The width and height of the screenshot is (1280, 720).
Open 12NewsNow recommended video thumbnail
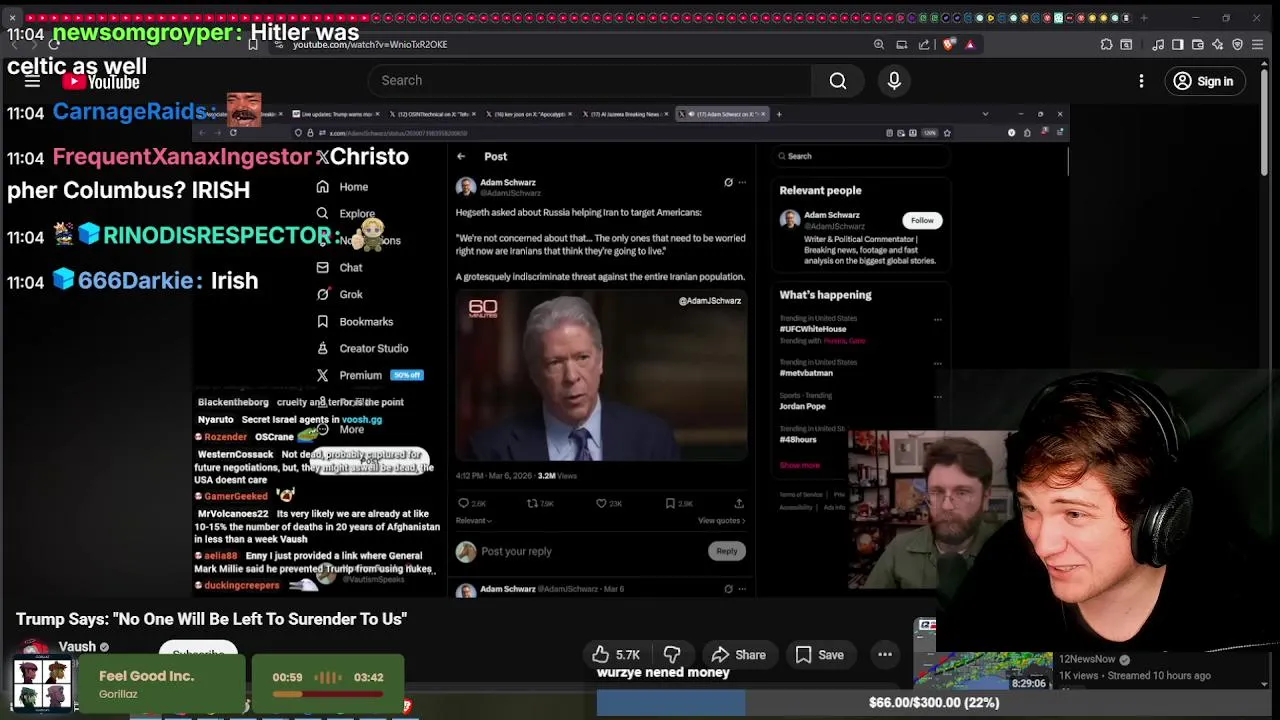pos(984,672)
